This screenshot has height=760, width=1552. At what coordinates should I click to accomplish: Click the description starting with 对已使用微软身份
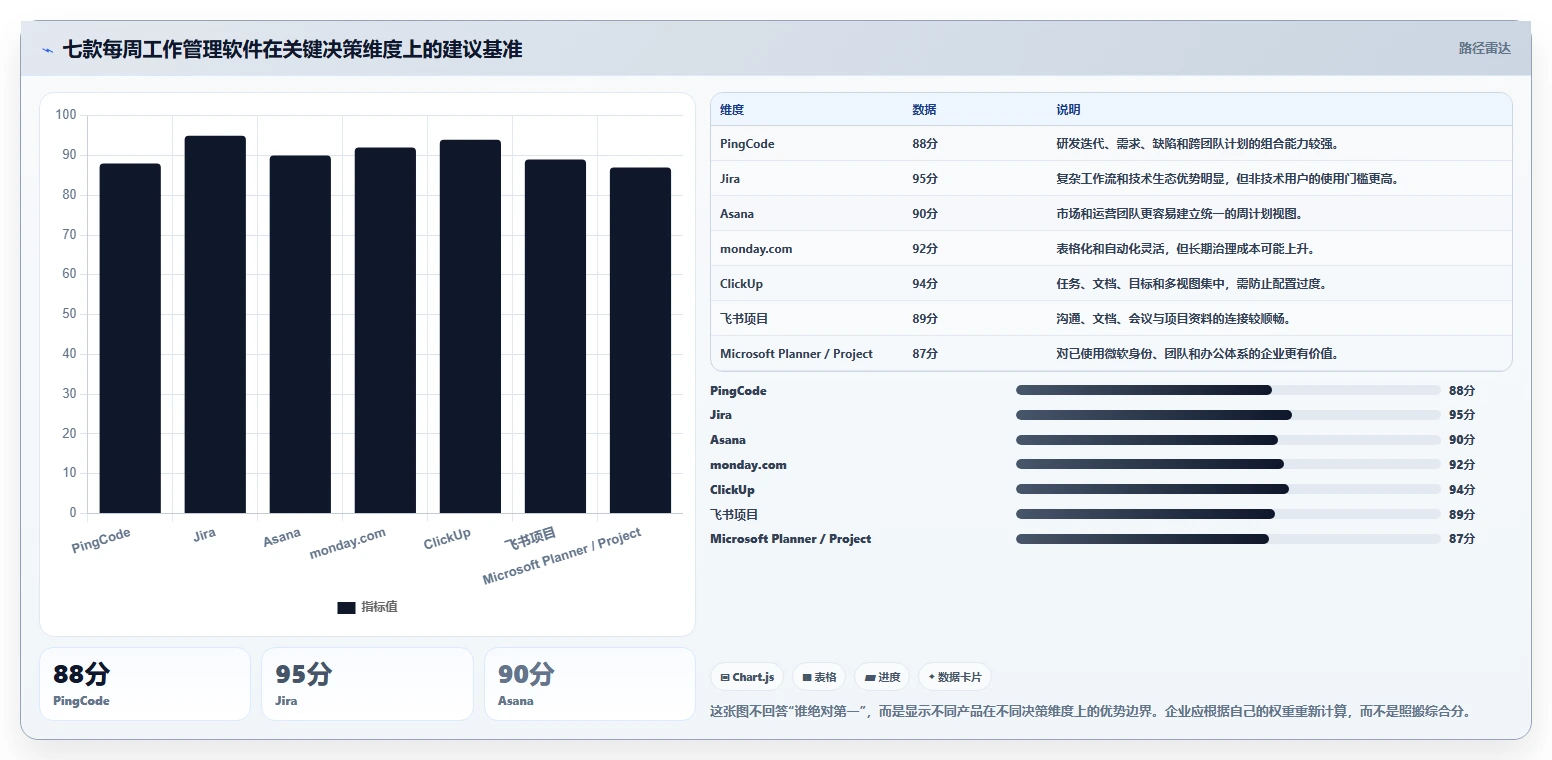1197,354
